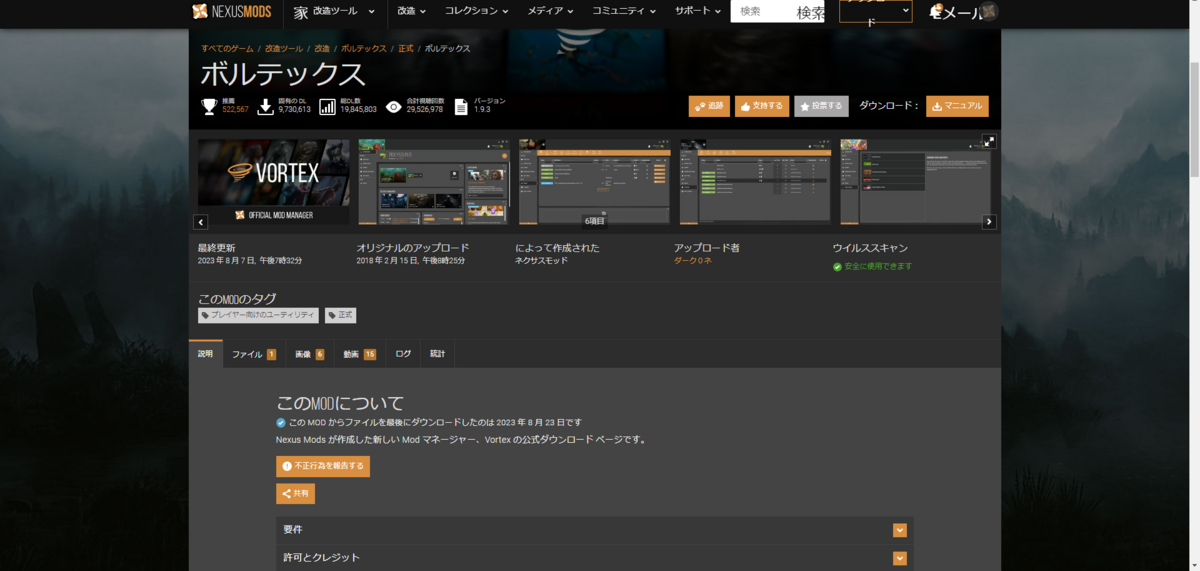1200x571 pixels.
Task: Open the サポート menu
Action: point(698,12)
